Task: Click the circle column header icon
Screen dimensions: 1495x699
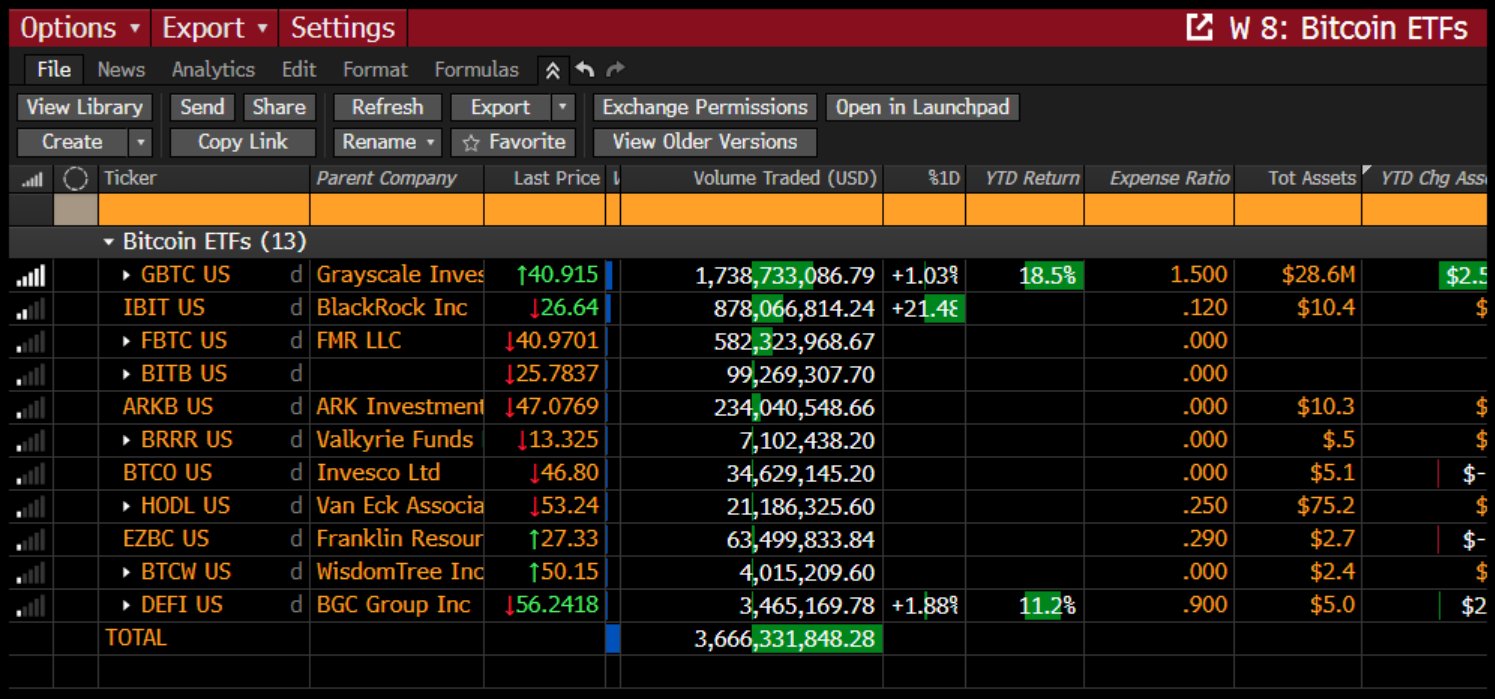Action: [x=75, y=179]
